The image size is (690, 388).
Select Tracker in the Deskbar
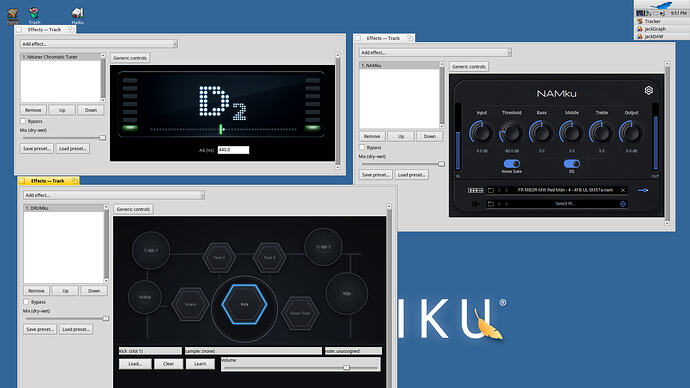(661, 21)
